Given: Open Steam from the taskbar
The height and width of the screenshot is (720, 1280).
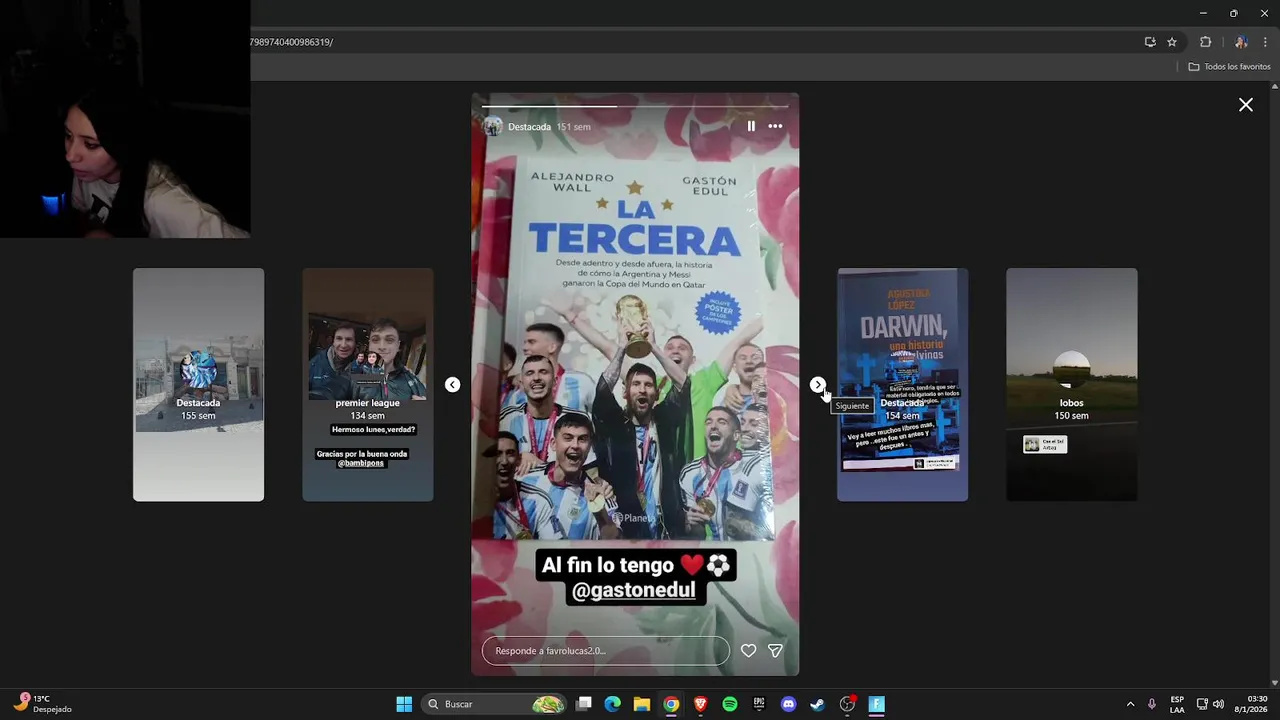Looking at the screenshot, I should tap(817, 704).
